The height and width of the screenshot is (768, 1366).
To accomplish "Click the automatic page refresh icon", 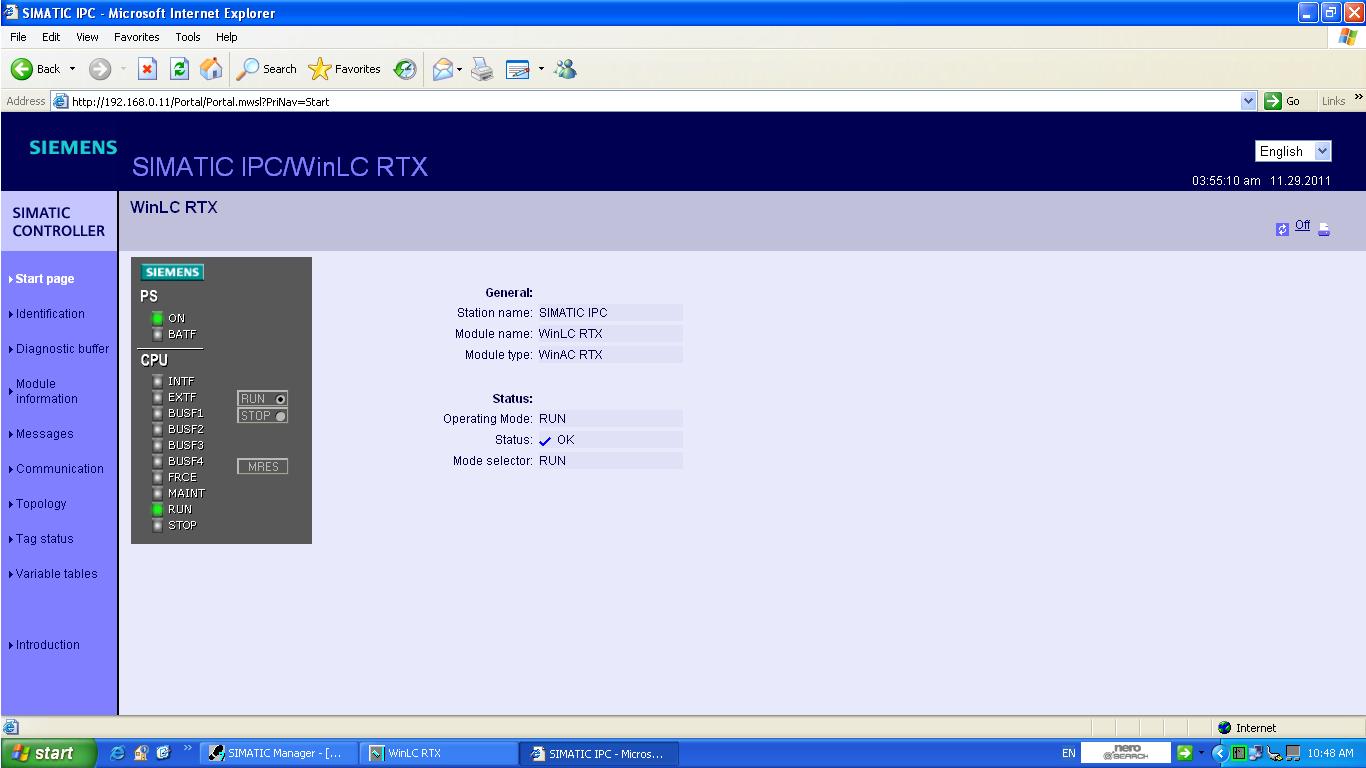I will (1282, 229).
